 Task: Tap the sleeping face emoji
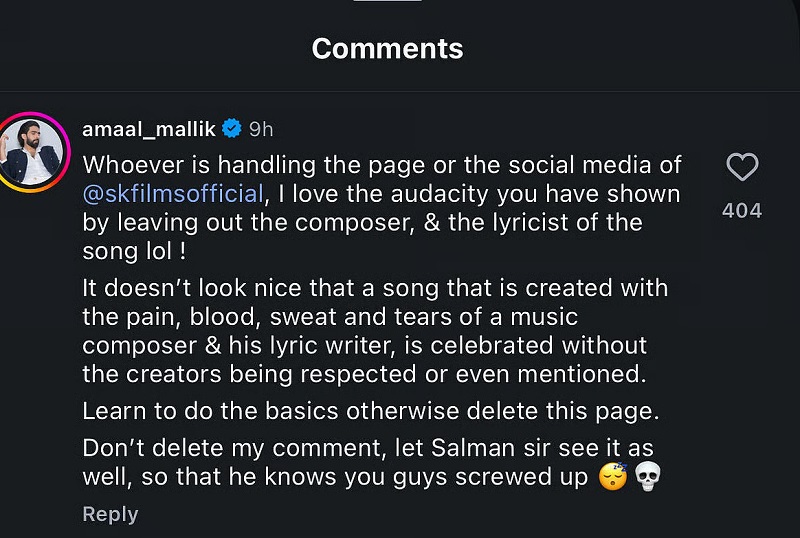click(x=613, y=476)
